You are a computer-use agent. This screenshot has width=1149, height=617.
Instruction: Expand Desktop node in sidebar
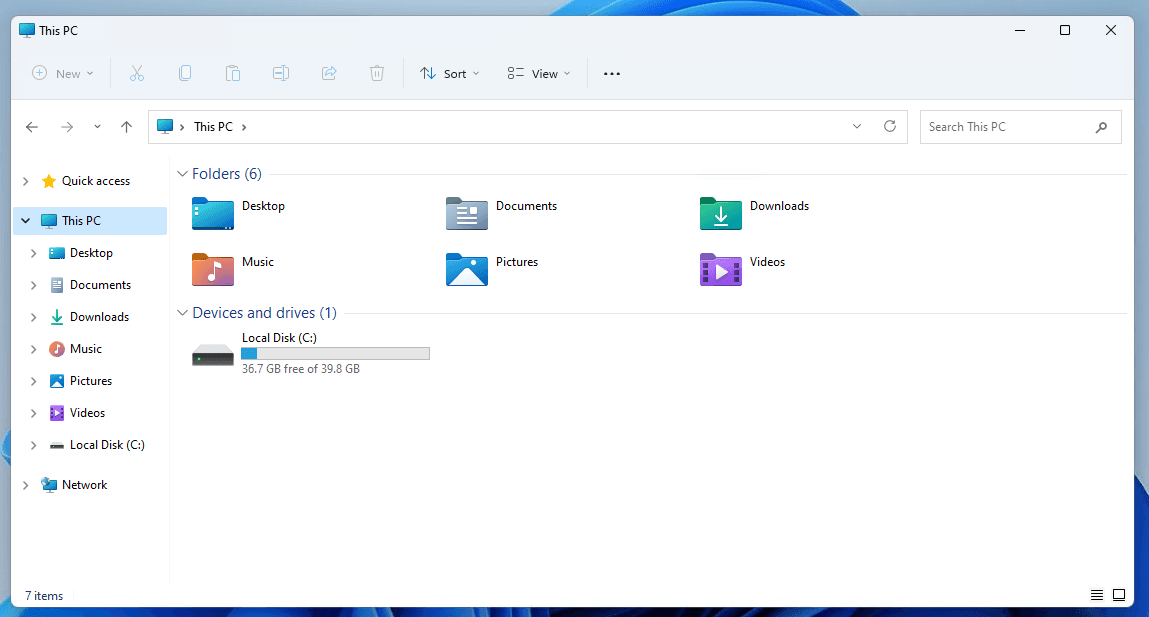point(33,253)
